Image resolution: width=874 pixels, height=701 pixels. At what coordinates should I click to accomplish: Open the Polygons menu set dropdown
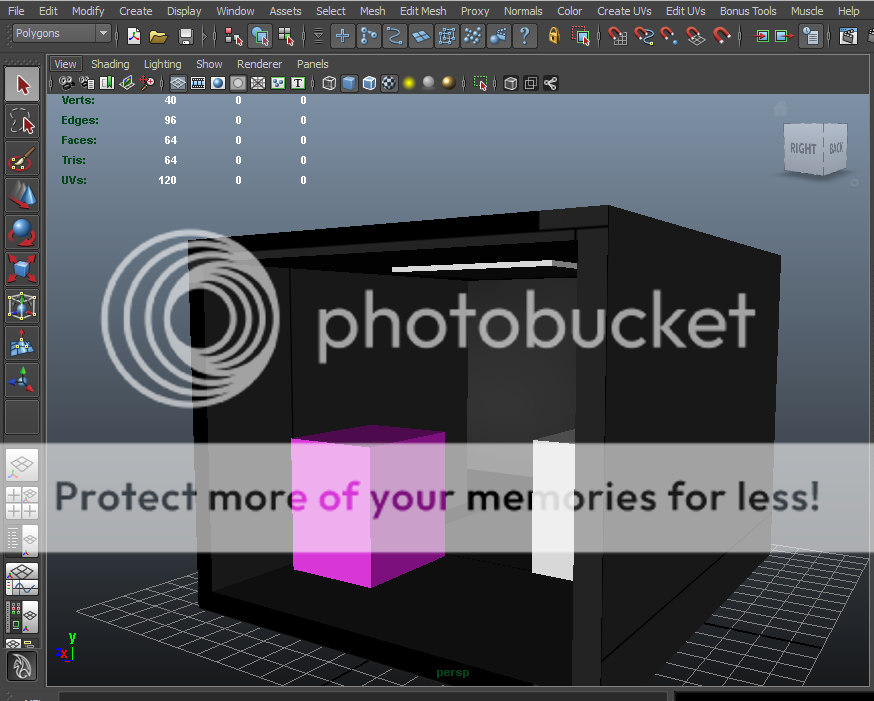pos(61,33)
